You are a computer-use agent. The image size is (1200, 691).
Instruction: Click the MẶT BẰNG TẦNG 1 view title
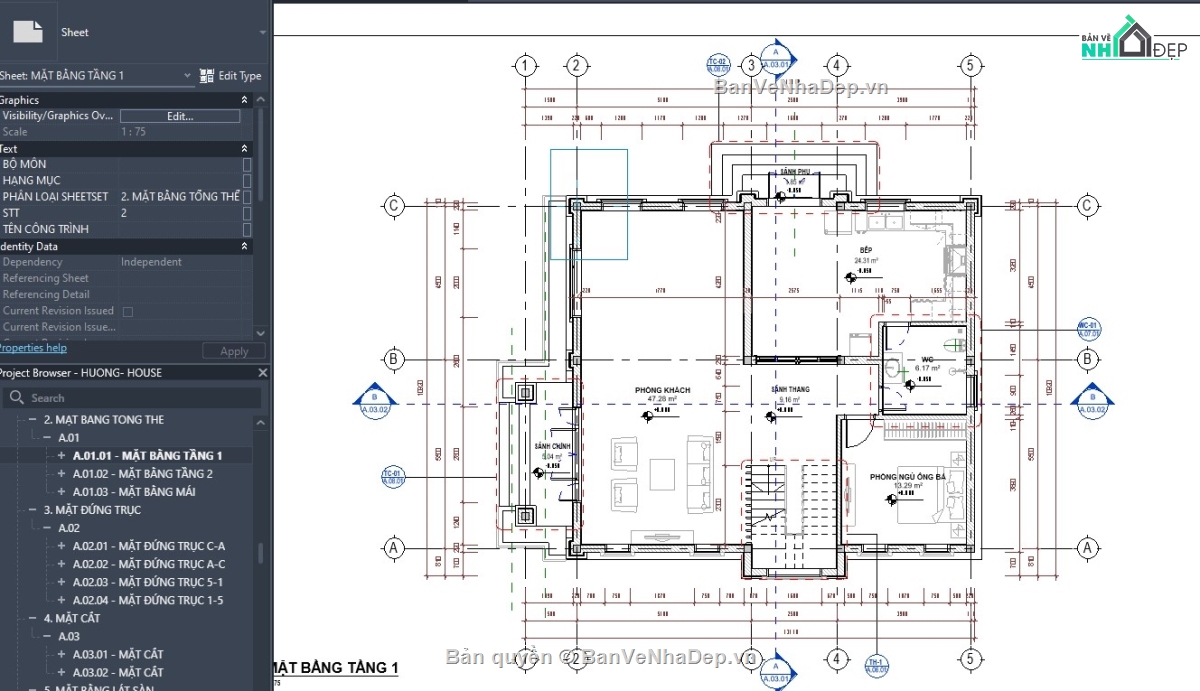(336, 667)
